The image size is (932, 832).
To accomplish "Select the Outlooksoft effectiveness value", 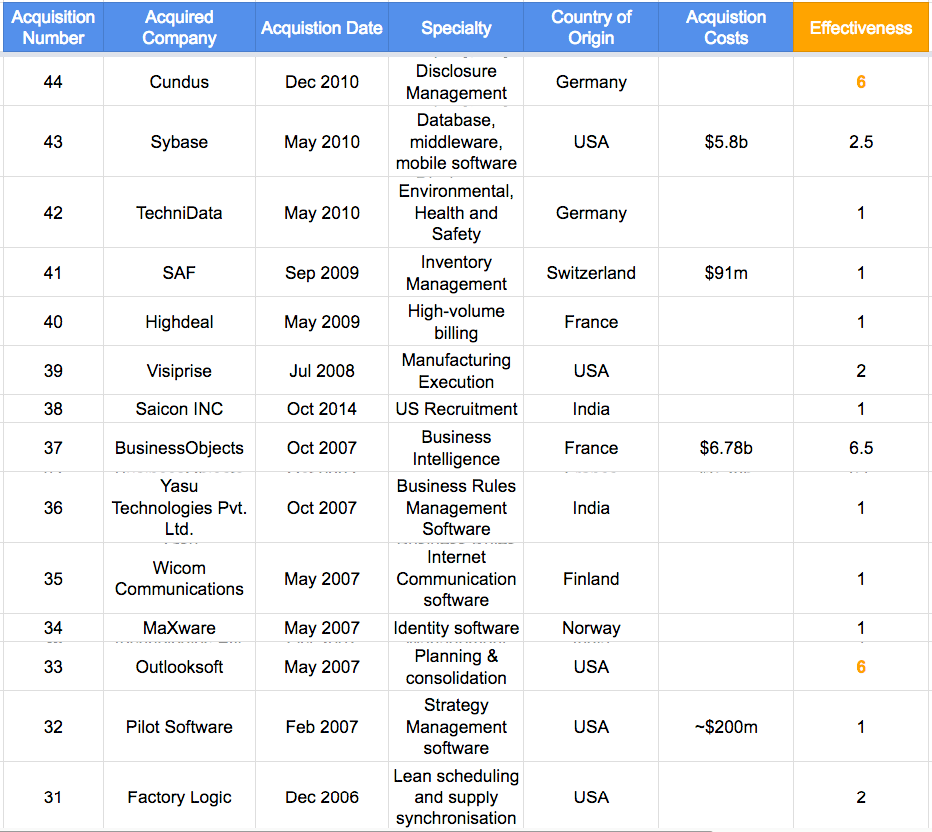I will click(x=861, y=666).
